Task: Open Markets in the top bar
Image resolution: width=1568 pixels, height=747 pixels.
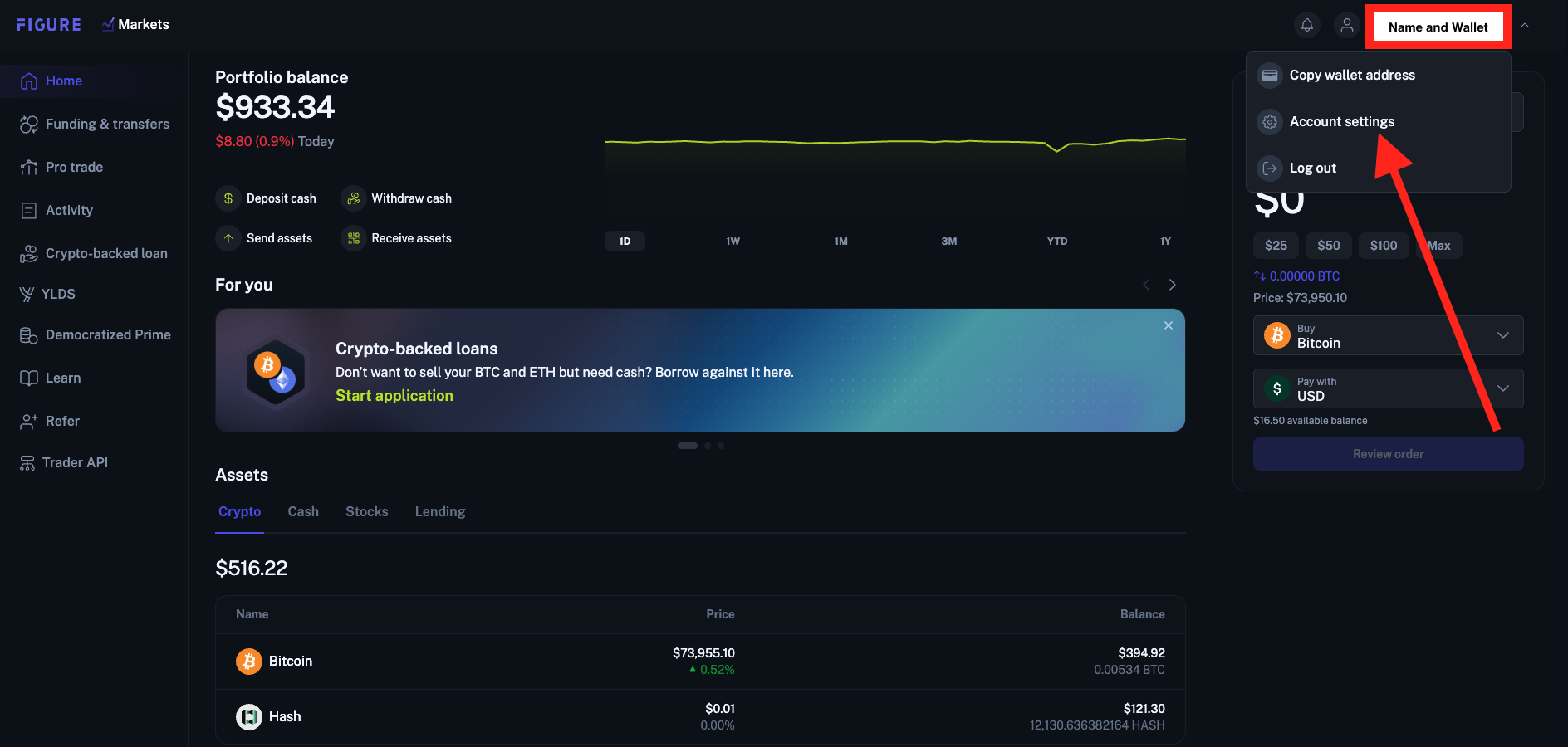Action: tap(135, 25)
